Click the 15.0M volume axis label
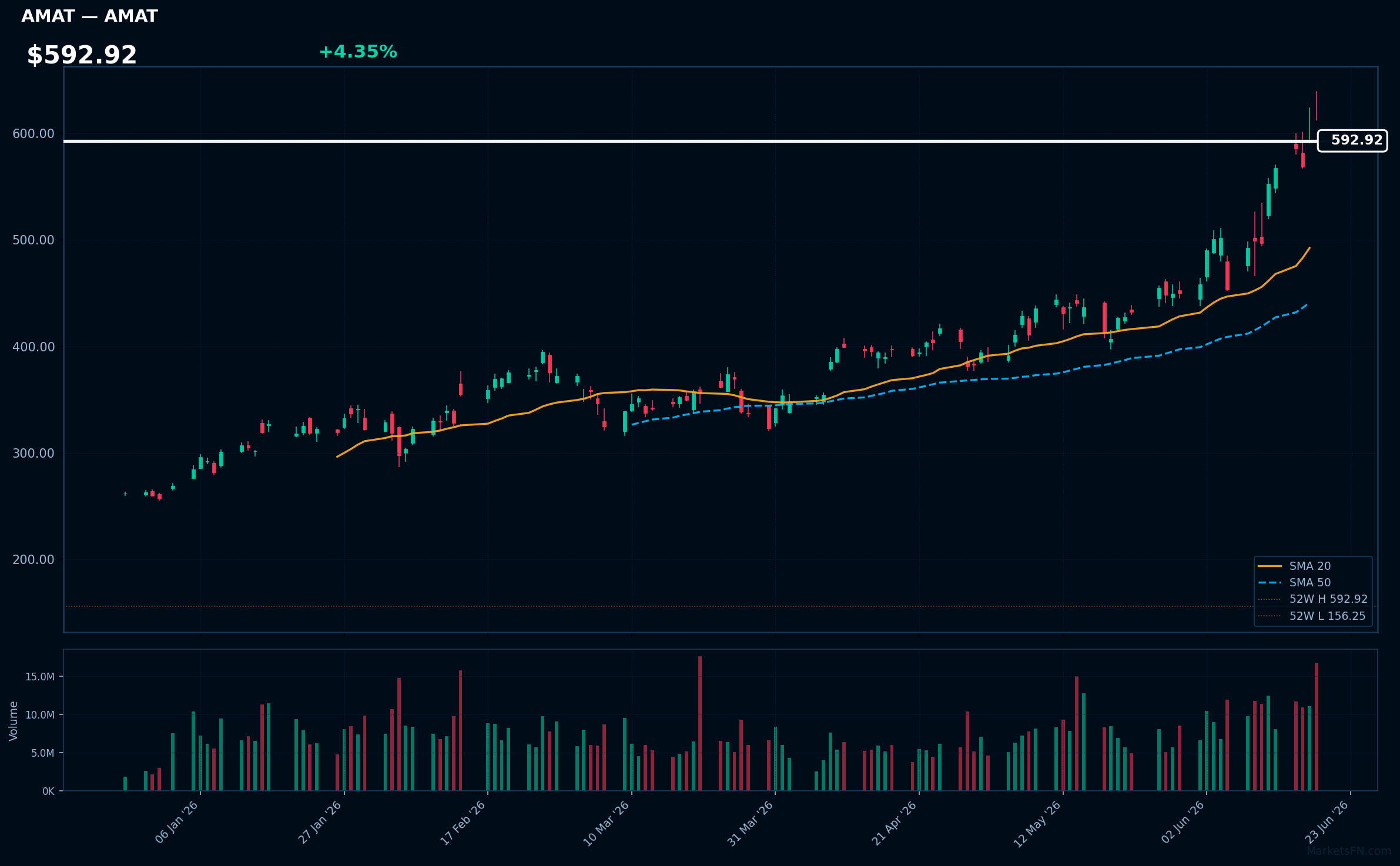 [40, 677]
